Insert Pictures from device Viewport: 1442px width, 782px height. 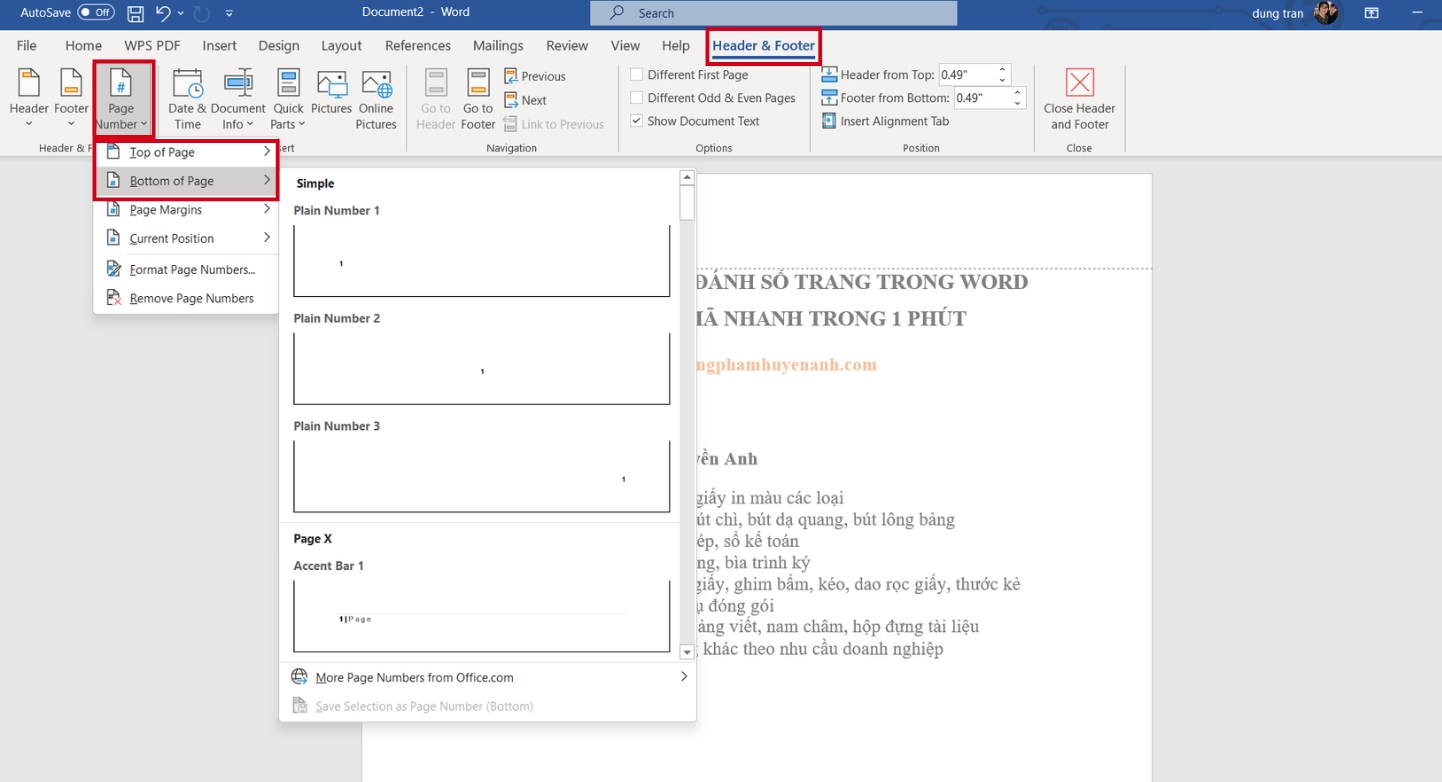(331, 93)
